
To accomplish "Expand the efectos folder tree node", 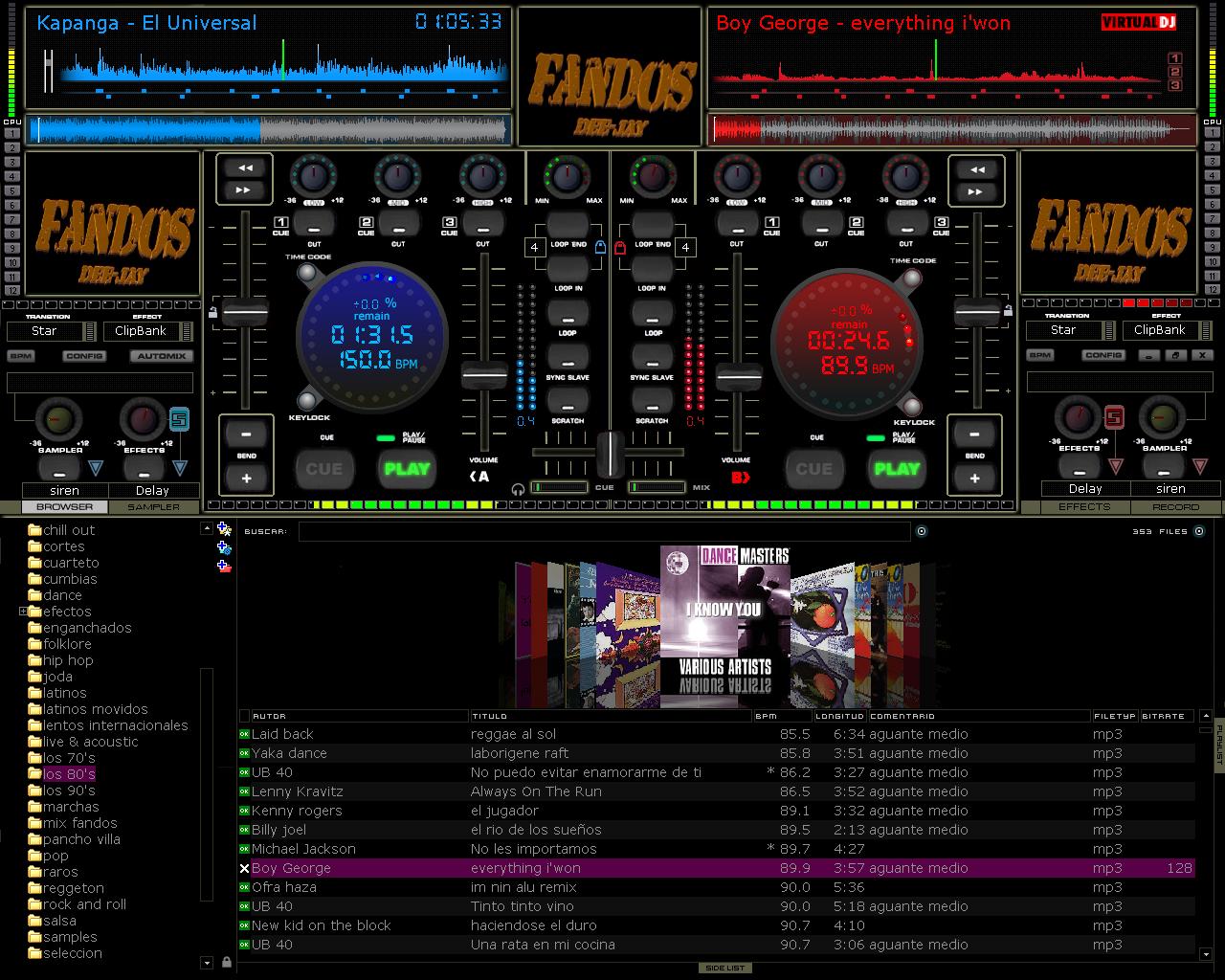I will click(x=23, y=612).
